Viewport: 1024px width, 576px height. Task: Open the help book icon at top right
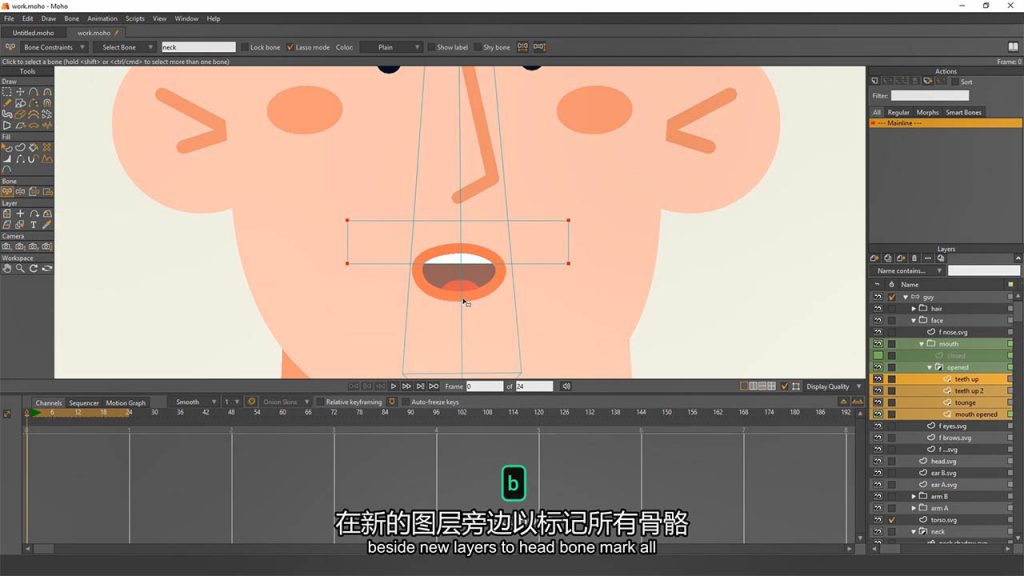(x=1013, y=47)
